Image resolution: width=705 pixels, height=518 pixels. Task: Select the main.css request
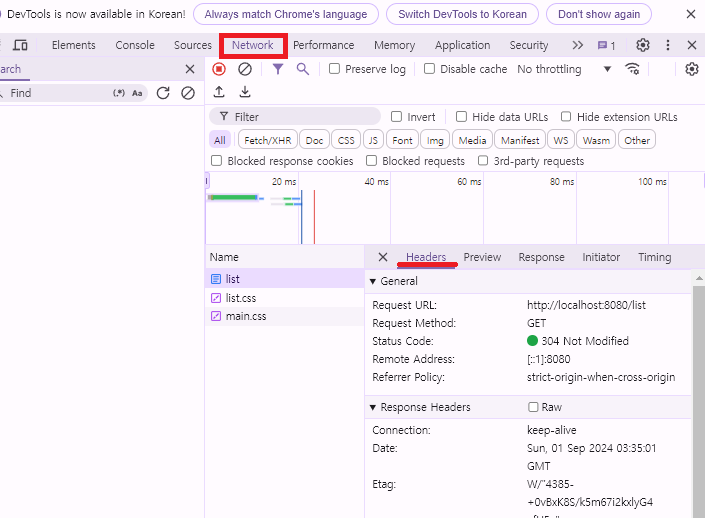point(285,316)
